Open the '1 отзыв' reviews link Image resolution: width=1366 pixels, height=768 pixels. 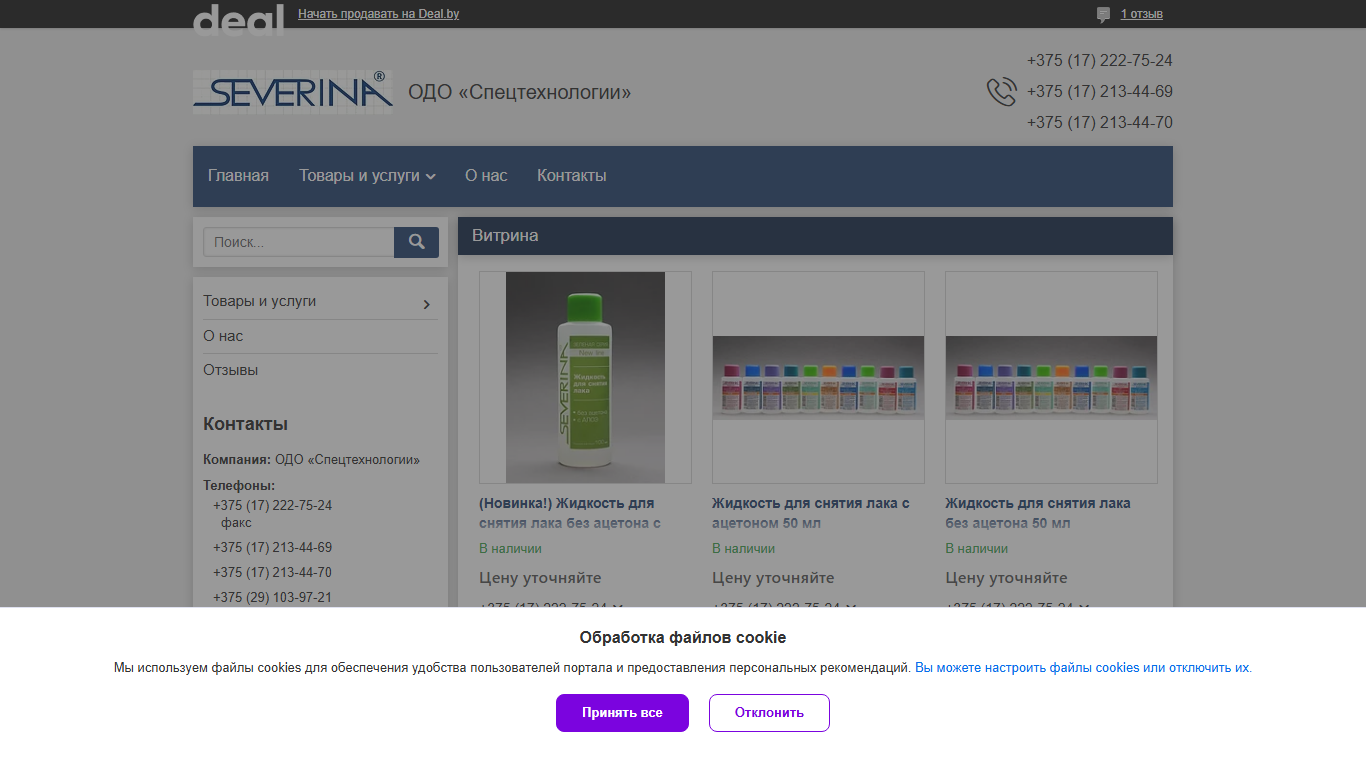pos(1141,14)
